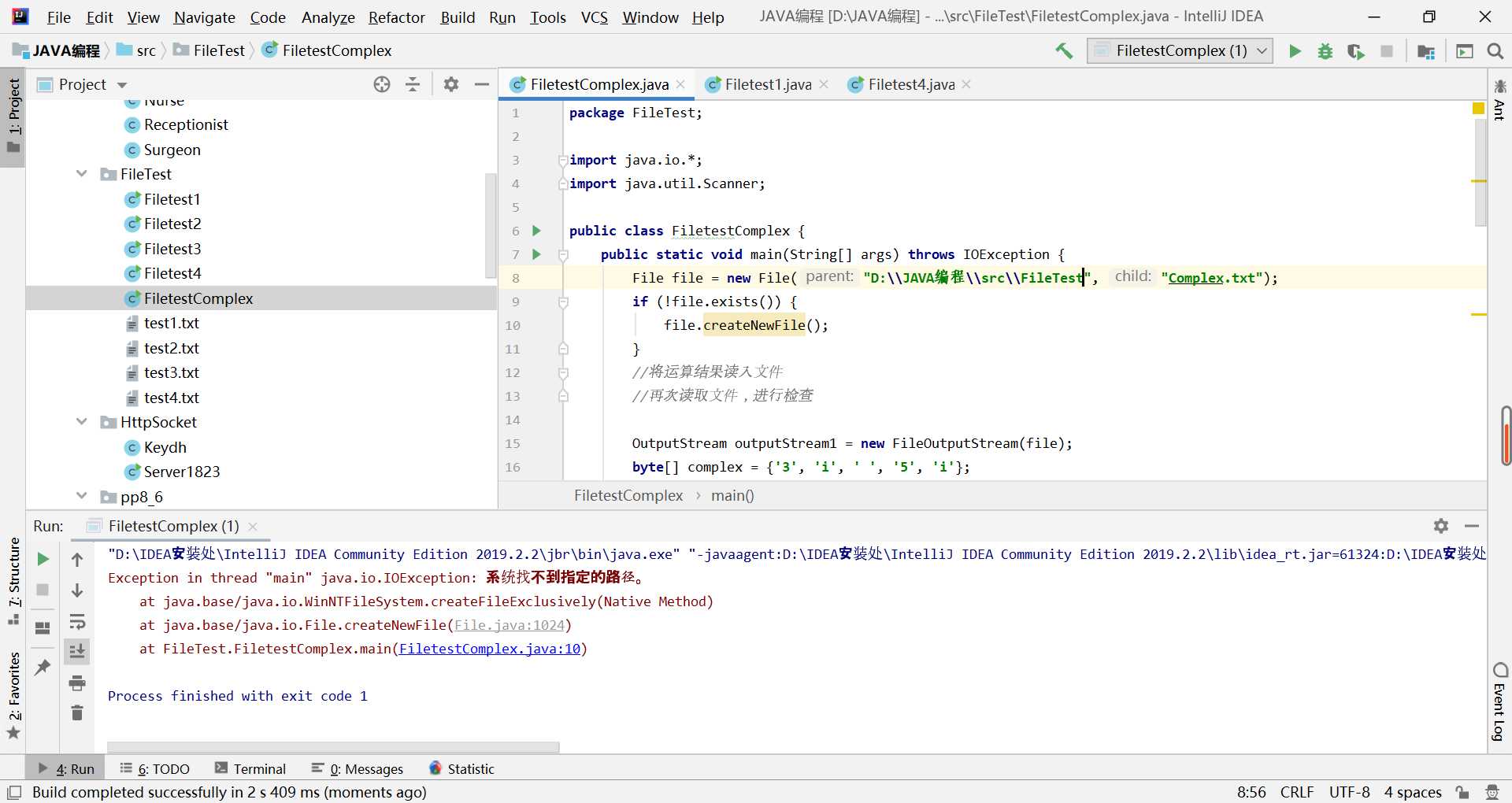The height and width of the screenshot is (803, 1512).
Task: Collapse the pp8_6 folder in tree
Action: pyautogui.click(x=82, y=496)
